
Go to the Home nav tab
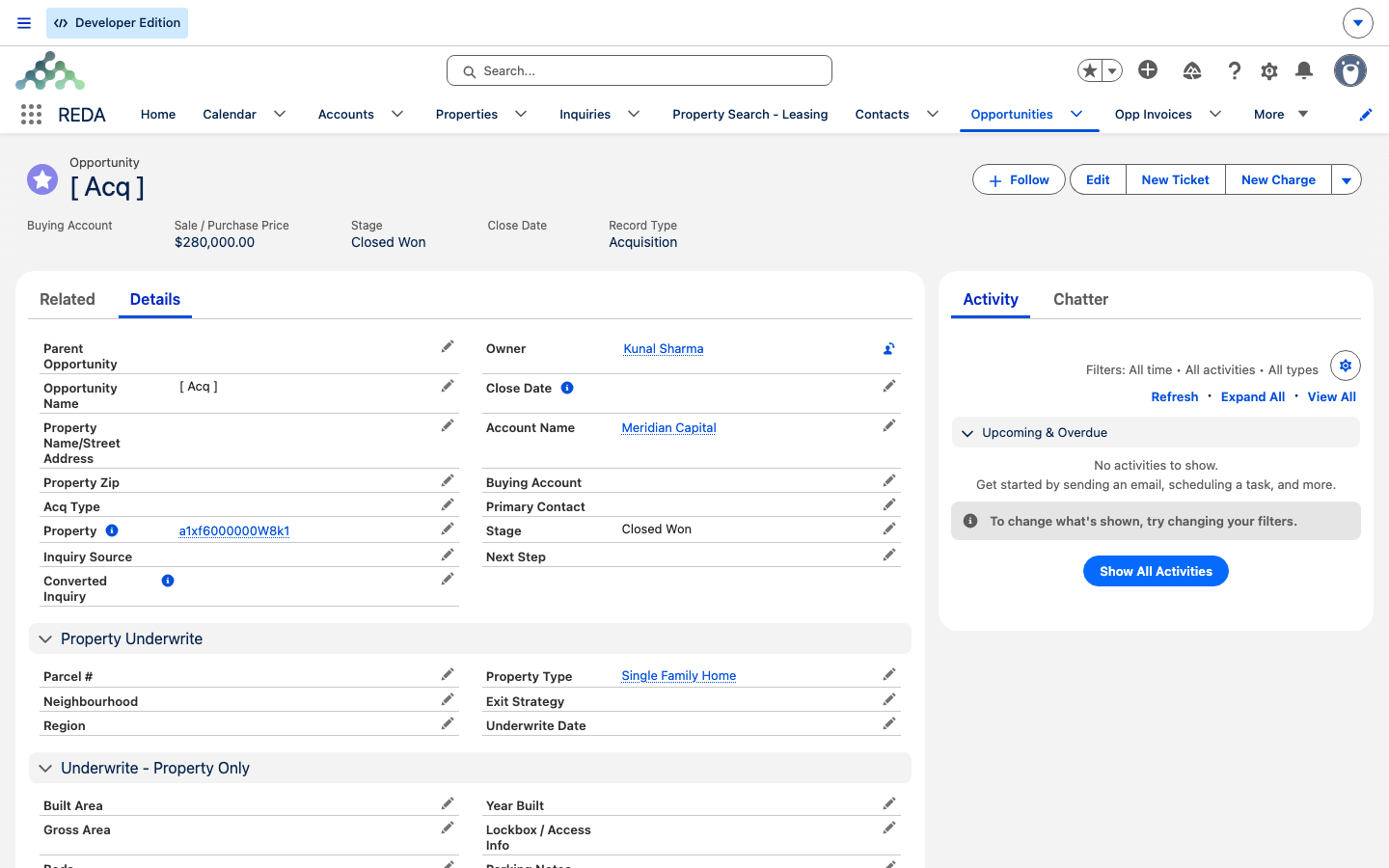pyautogui.click(x=158, y=114)
